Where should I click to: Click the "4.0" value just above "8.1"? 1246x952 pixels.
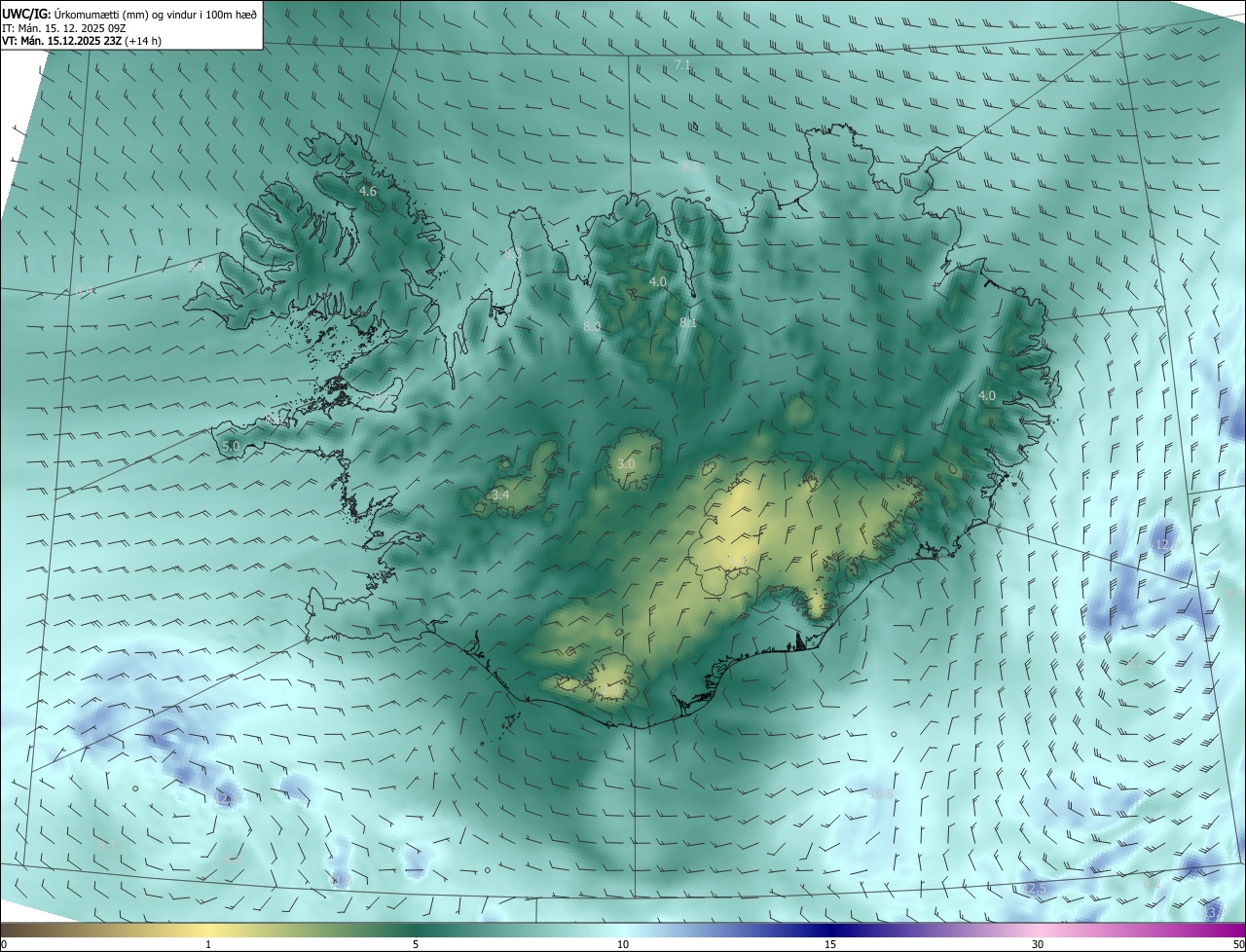(x=658, y=281)
